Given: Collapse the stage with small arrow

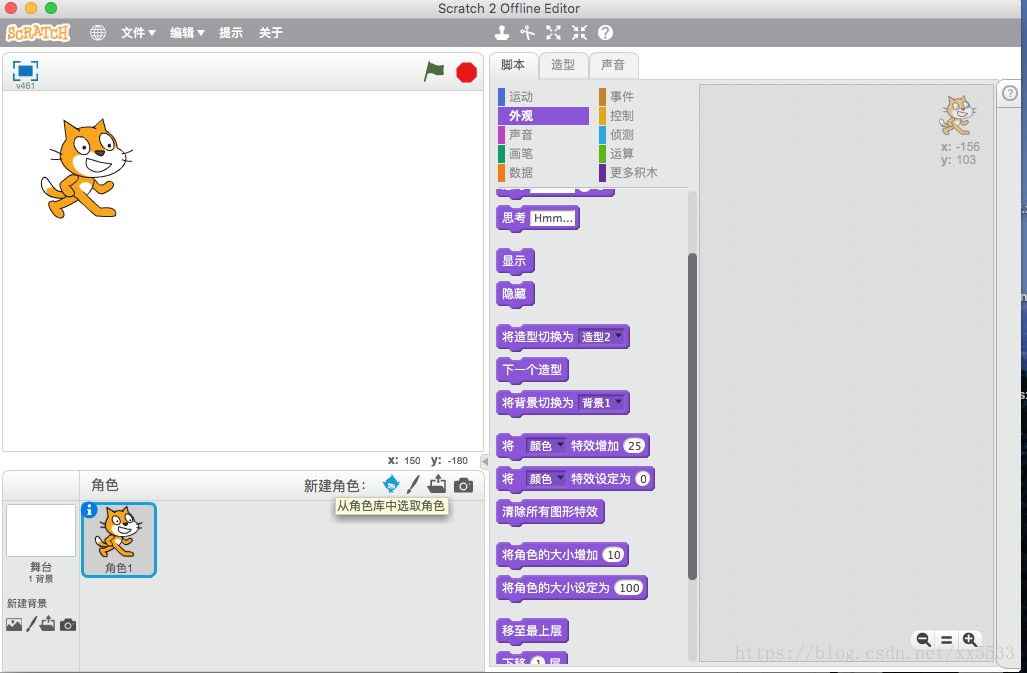Looking at the screenshot, I should pos(485,461).
